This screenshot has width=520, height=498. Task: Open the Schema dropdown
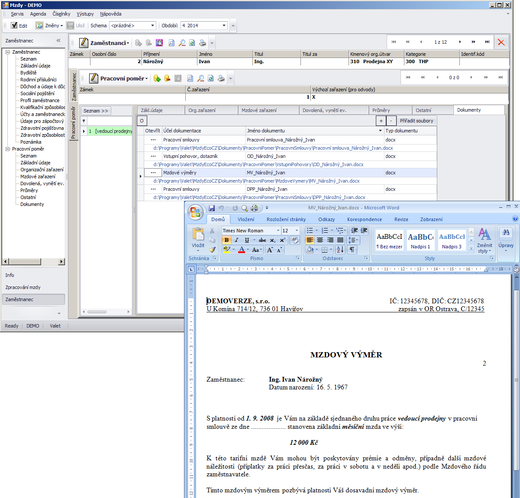pos(133,25)
